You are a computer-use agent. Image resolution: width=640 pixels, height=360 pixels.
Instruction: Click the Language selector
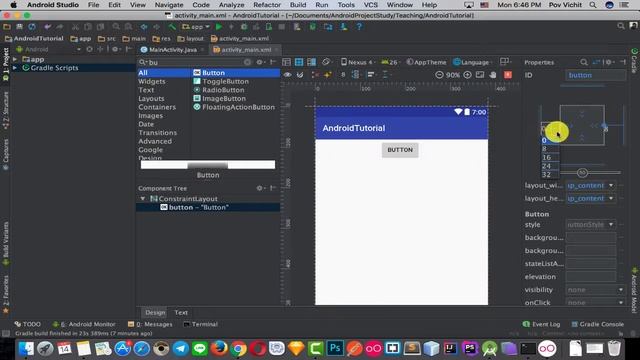click(472, 62)
